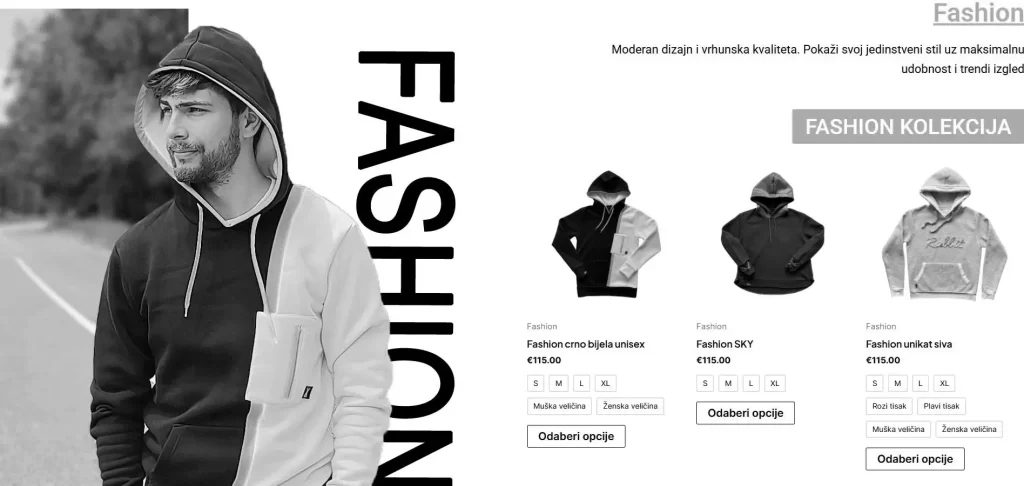Select size S for Fashion crno bijela unisex
The height and width of the screenshot is (486, 1024).
(x=536, y=383)
